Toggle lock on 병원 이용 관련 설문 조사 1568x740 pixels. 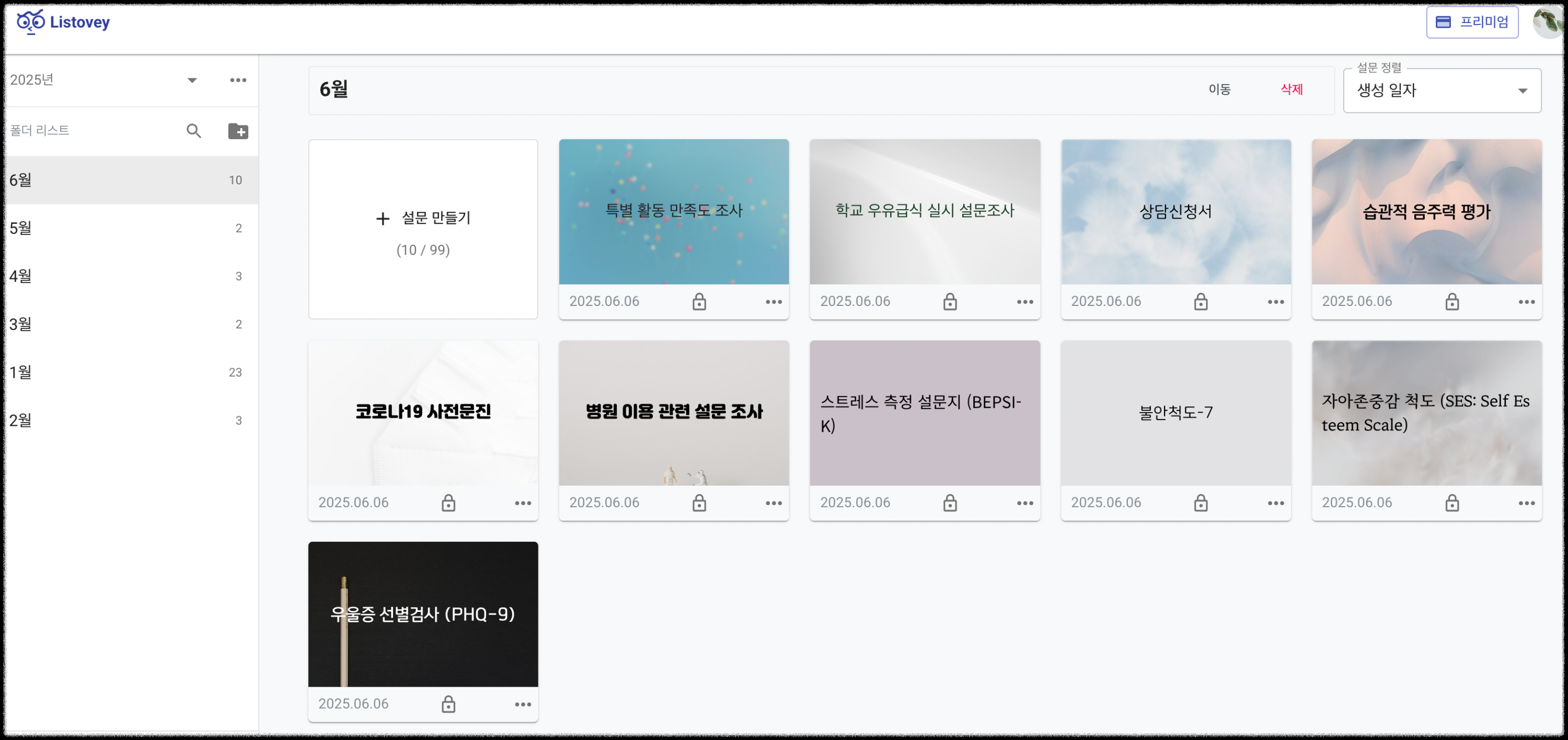click(x=699, y=503)
